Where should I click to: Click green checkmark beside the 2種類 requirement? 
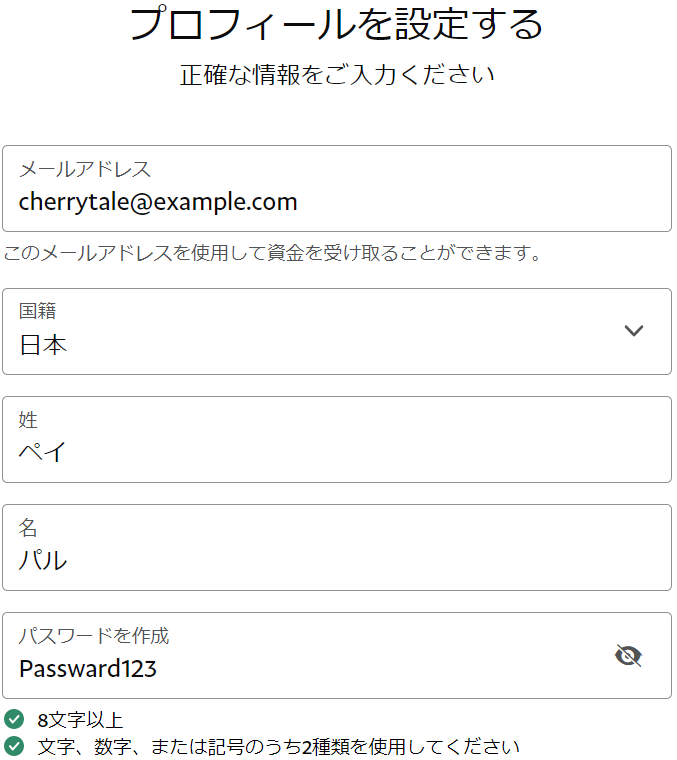(14, 746)
